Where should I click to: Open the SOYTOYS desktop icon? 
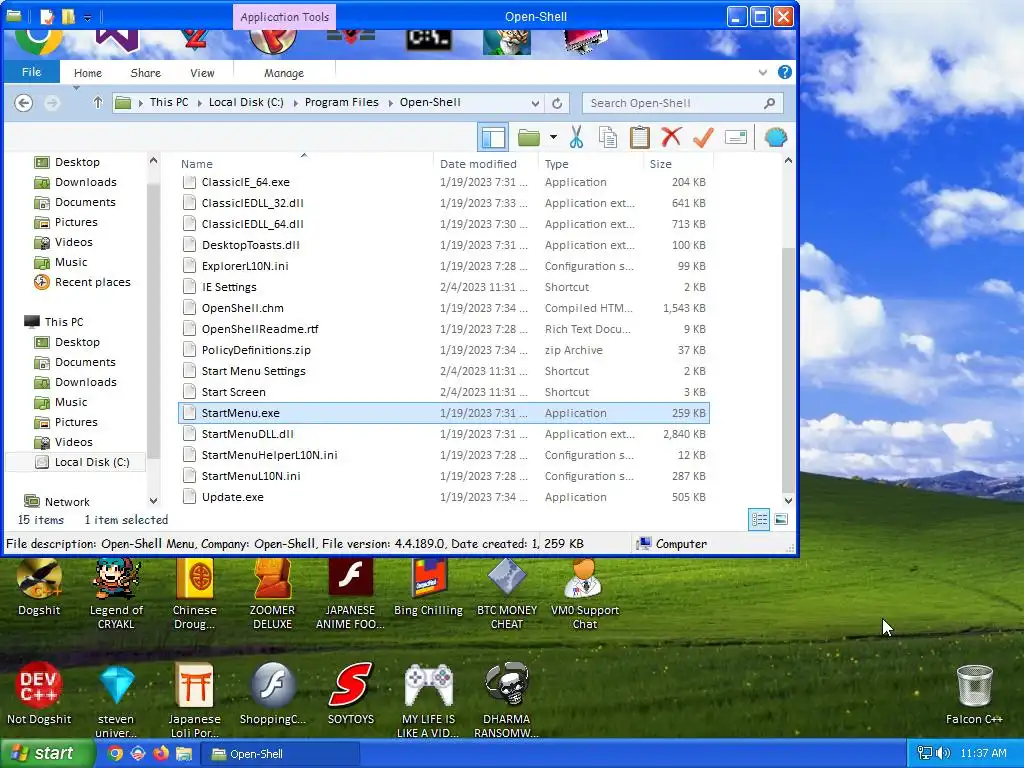[351, 694]
